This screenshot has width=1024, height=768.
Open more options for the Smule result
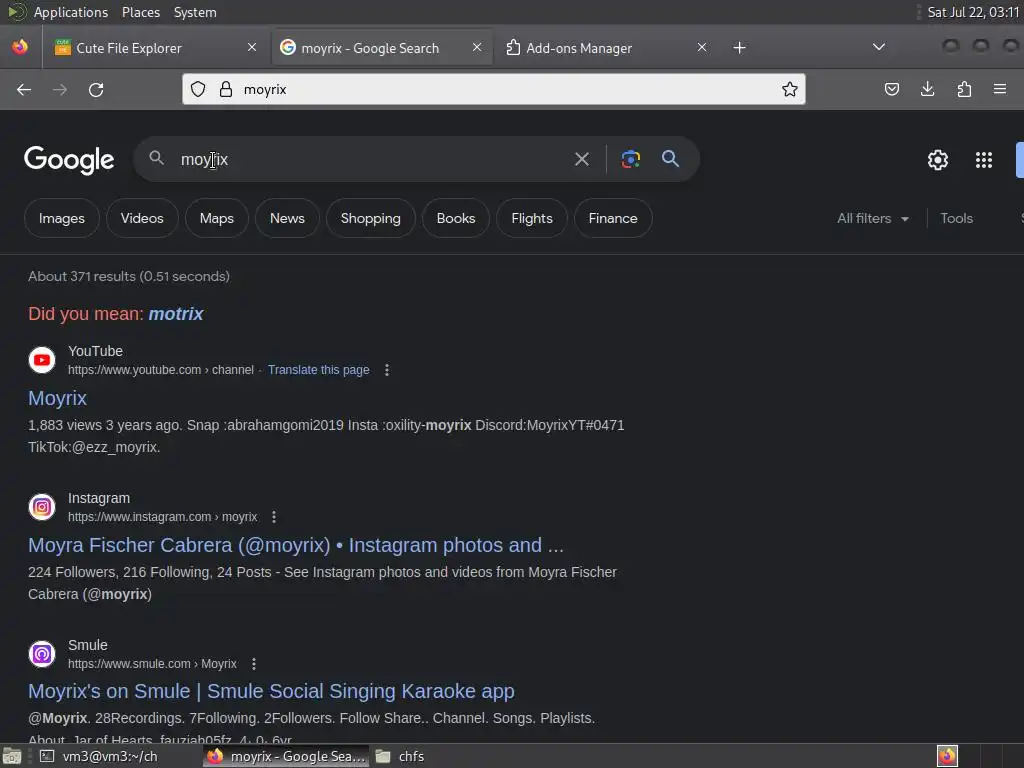coord(253,664)
